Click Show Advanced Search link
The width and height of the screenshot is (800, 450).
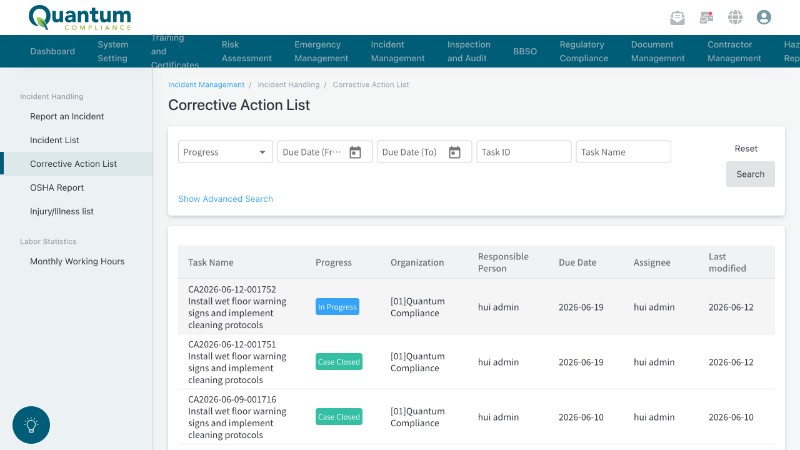point(226,199)
